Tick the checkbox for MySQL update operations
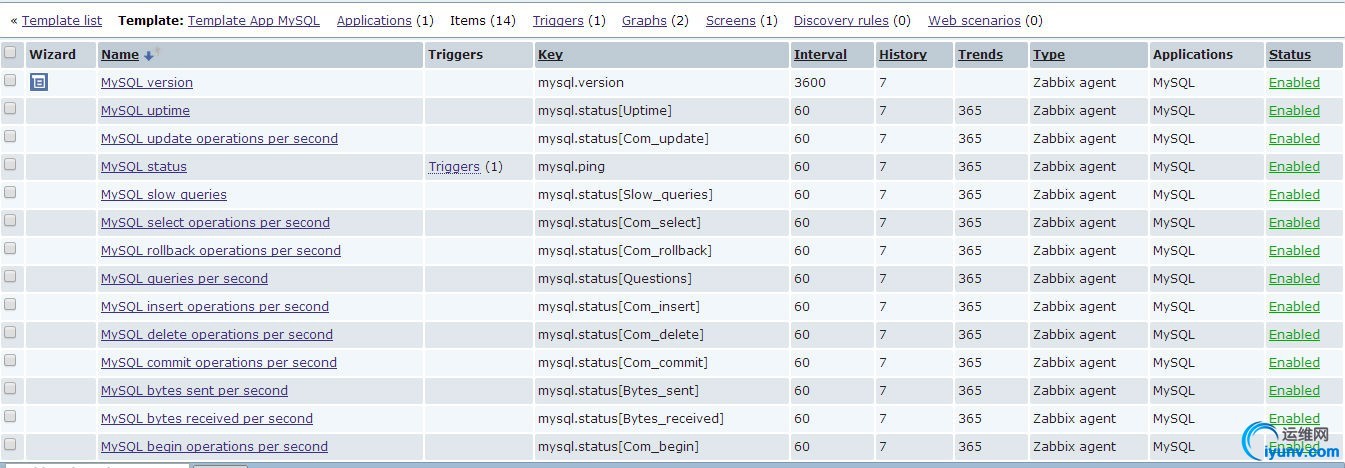 tap(10, 136)
